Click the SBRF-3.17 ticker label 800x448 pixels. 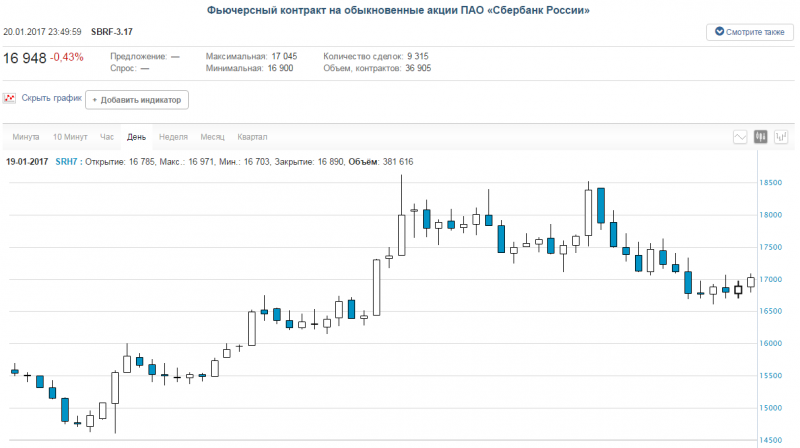[x=109, y=32]
